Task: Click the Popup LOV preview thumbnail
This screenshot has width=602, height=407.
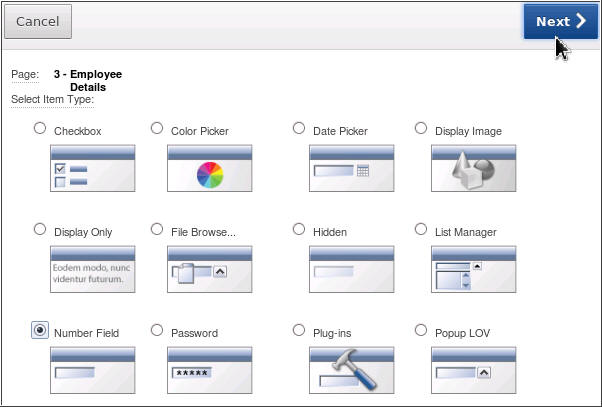Action: (473, 369)
